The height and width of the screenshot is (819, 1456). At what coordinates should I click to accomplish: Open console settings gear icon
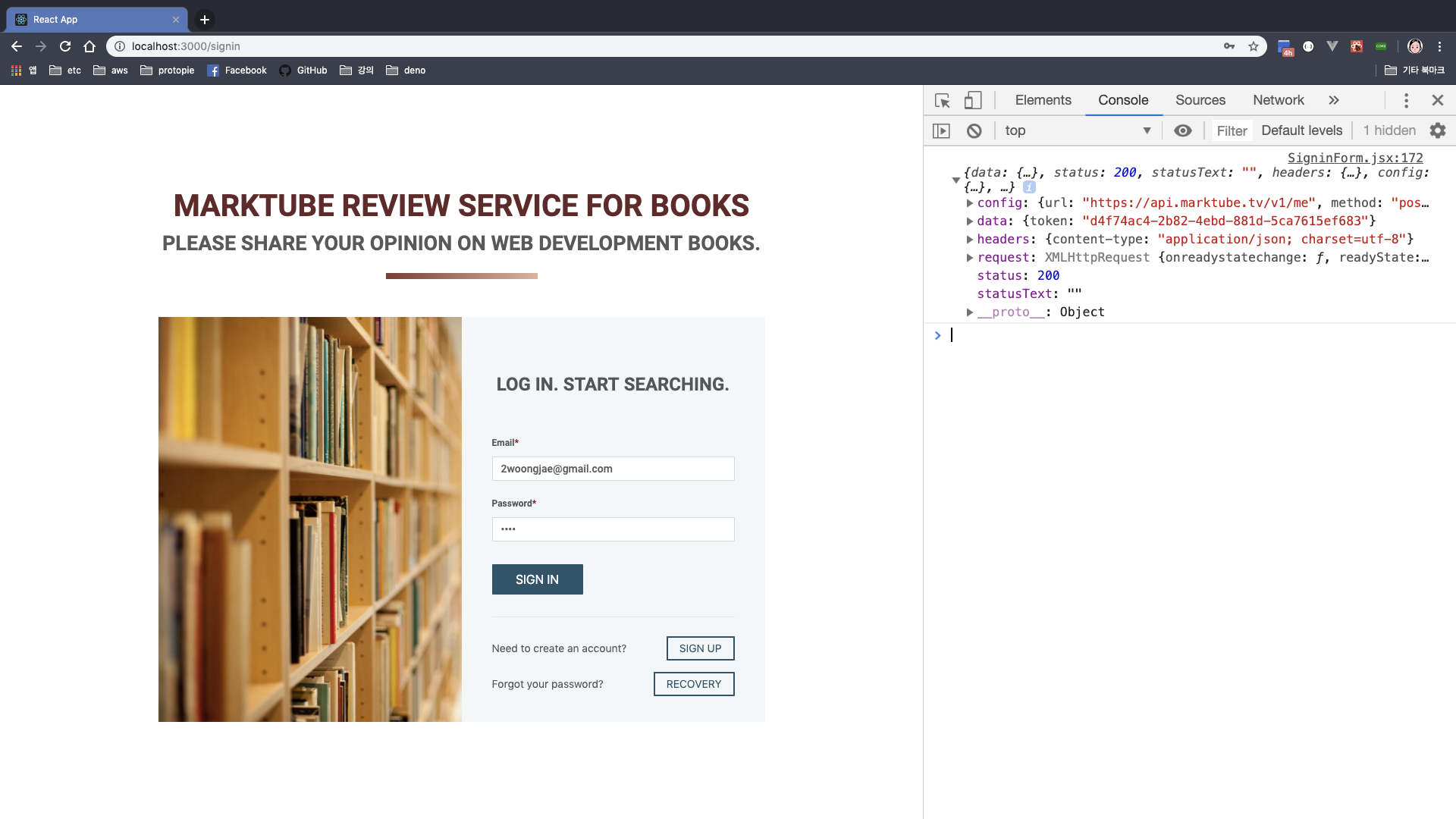(x=1438, y=130)
